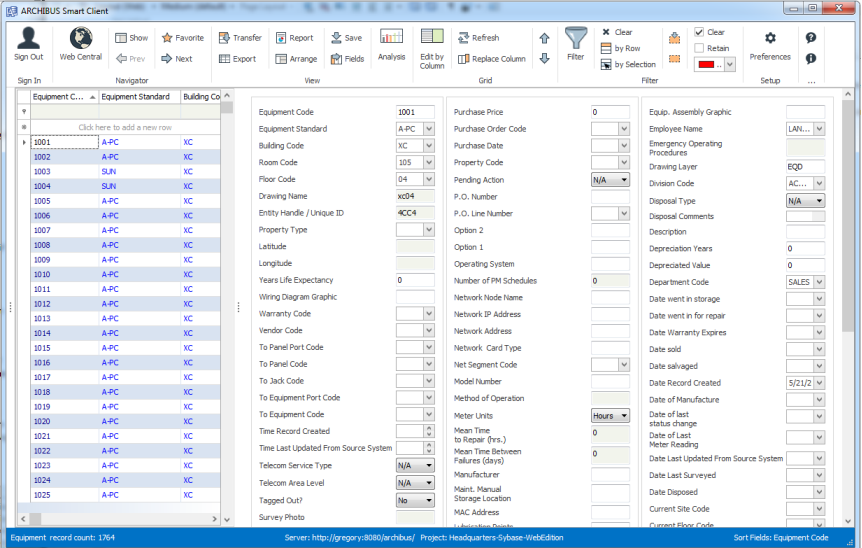Open the Analysis chart tool
The image size is (862, 548).
click(x=391, y=45)
